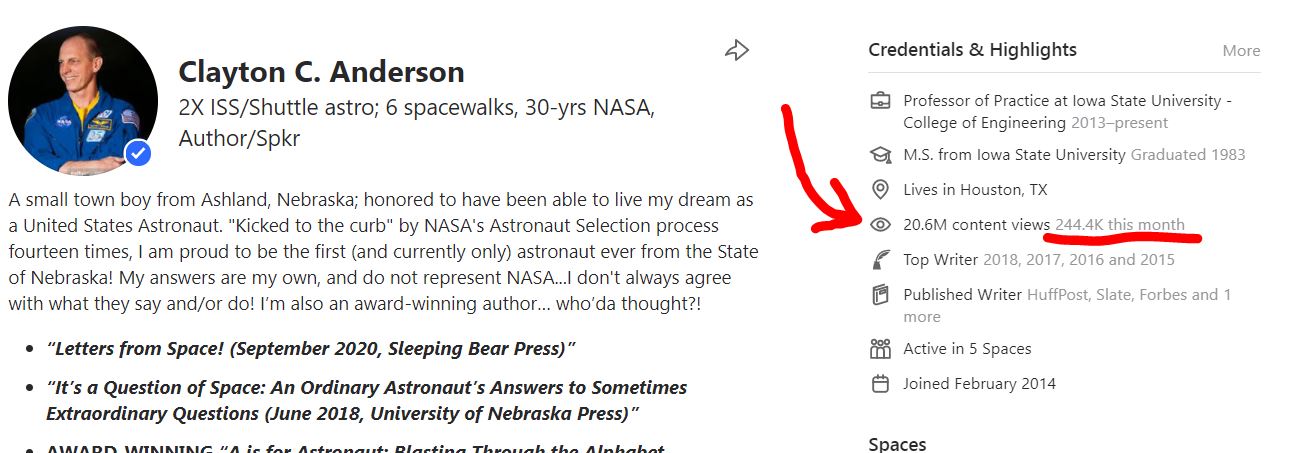Click the quill icon next to Top Writer
Screen dimensions: 1298x453
tap(880, 260)
